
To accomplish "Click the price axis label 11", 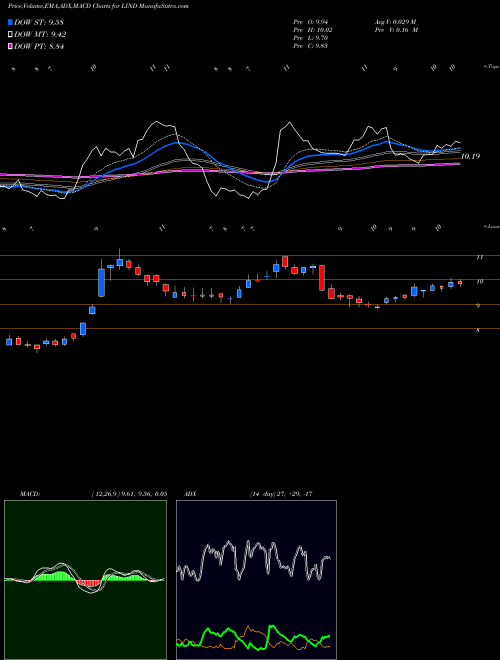I will 479,257.
